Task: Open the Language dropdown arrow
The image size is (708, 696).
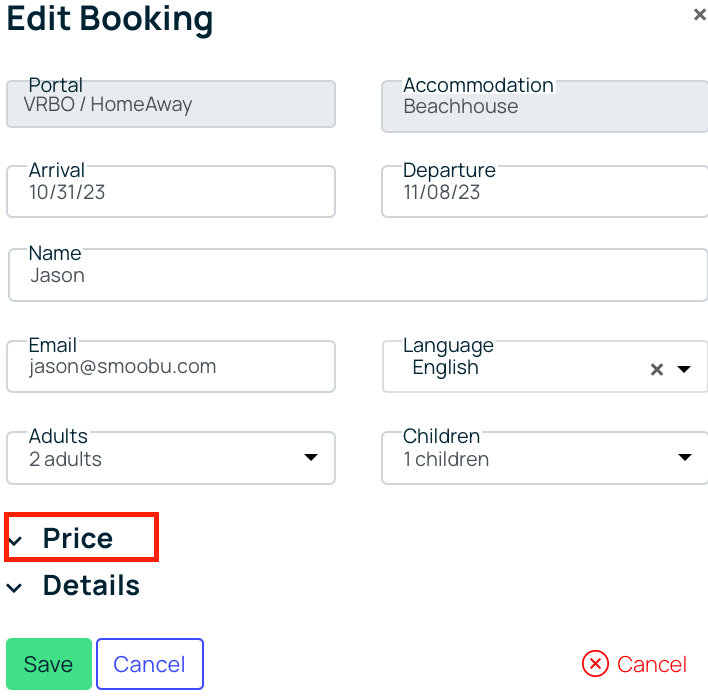Action: pos(684,369)
